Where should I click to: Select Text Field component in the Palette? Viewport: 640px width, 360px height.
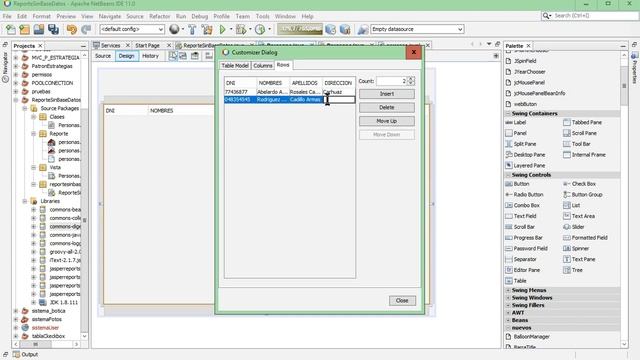pyautogui.click(x=521, y=216)
